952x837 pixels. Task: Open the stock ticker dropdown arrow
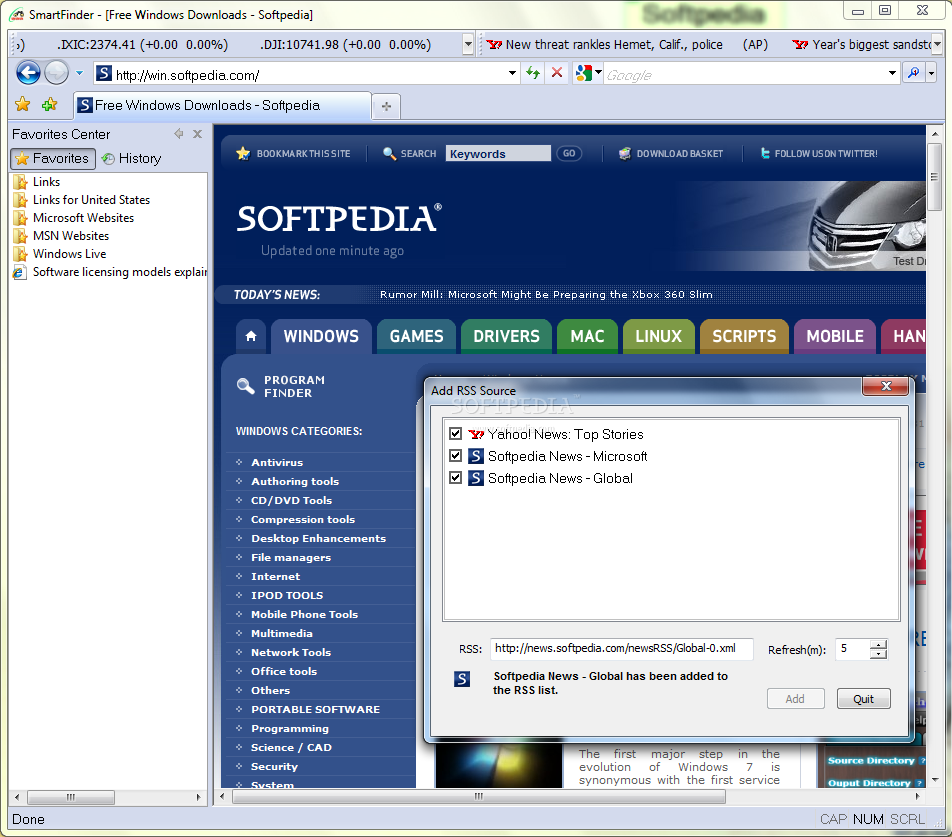point(468,44)
